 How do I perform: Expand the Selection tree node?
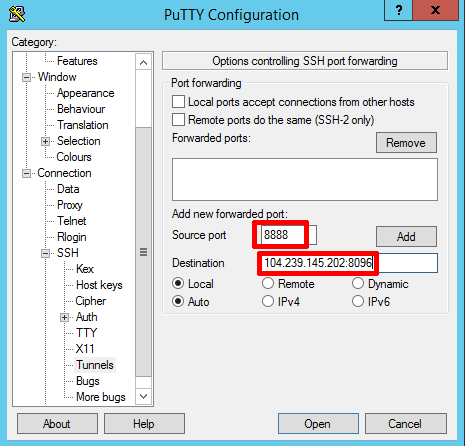[x=45, y=142]
